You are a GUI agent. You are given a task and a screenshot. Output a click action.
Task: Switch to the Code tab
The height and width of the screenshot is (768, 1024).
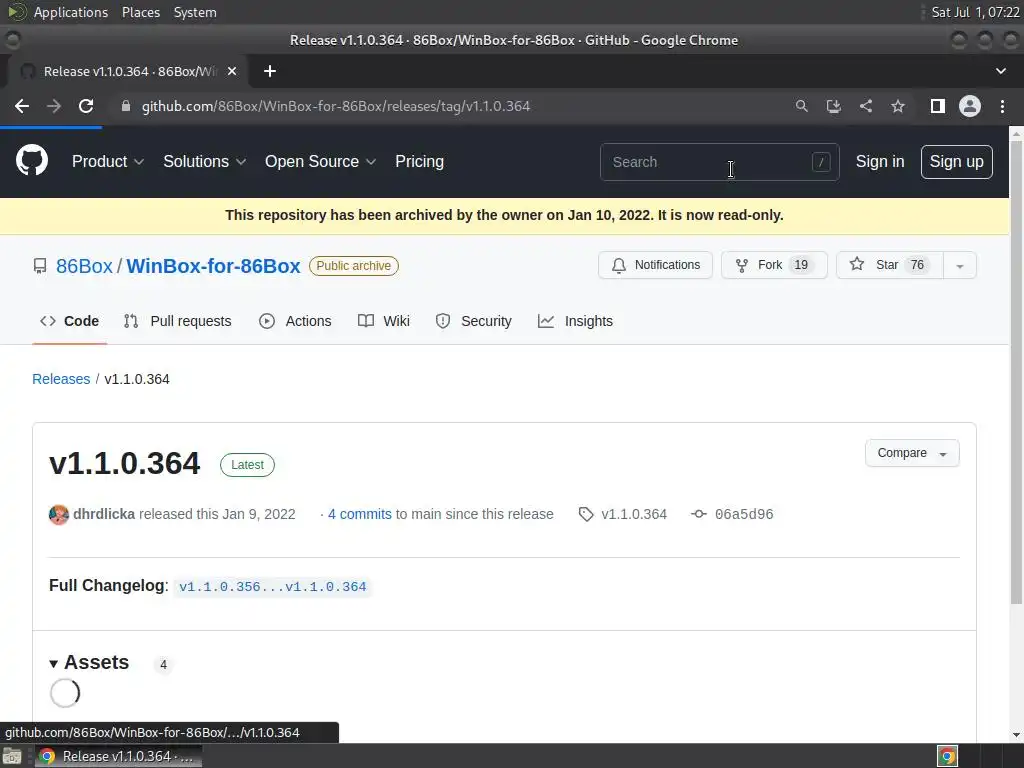69,321
